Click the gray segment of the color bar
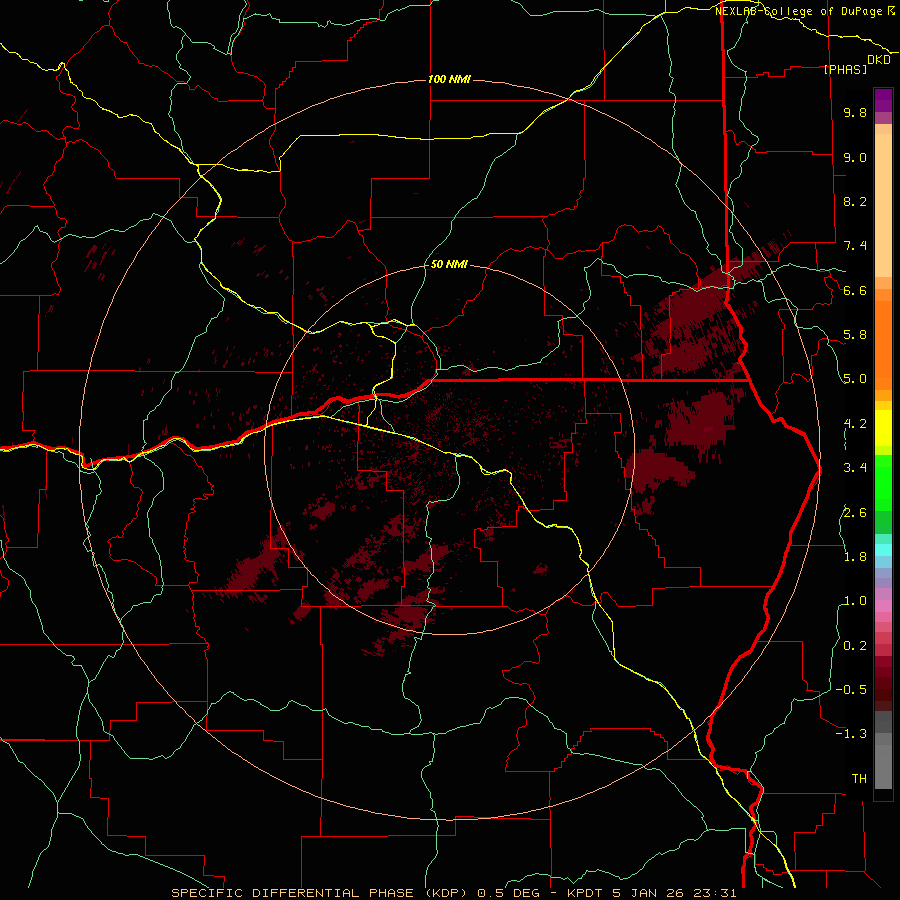 883,750
